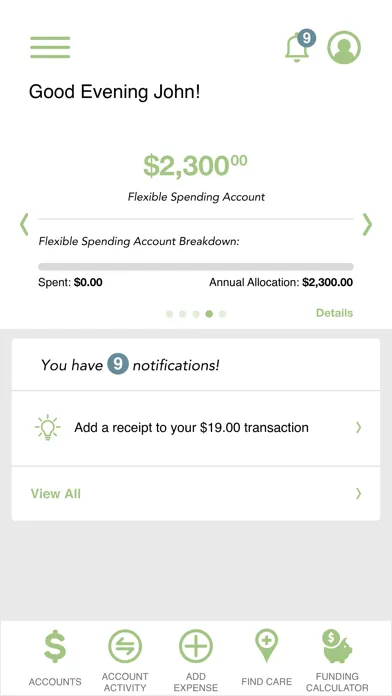Select the first carousel page dot
This screenshot has height=696, width=392.
pyautogui.click(x=169, y=314)
